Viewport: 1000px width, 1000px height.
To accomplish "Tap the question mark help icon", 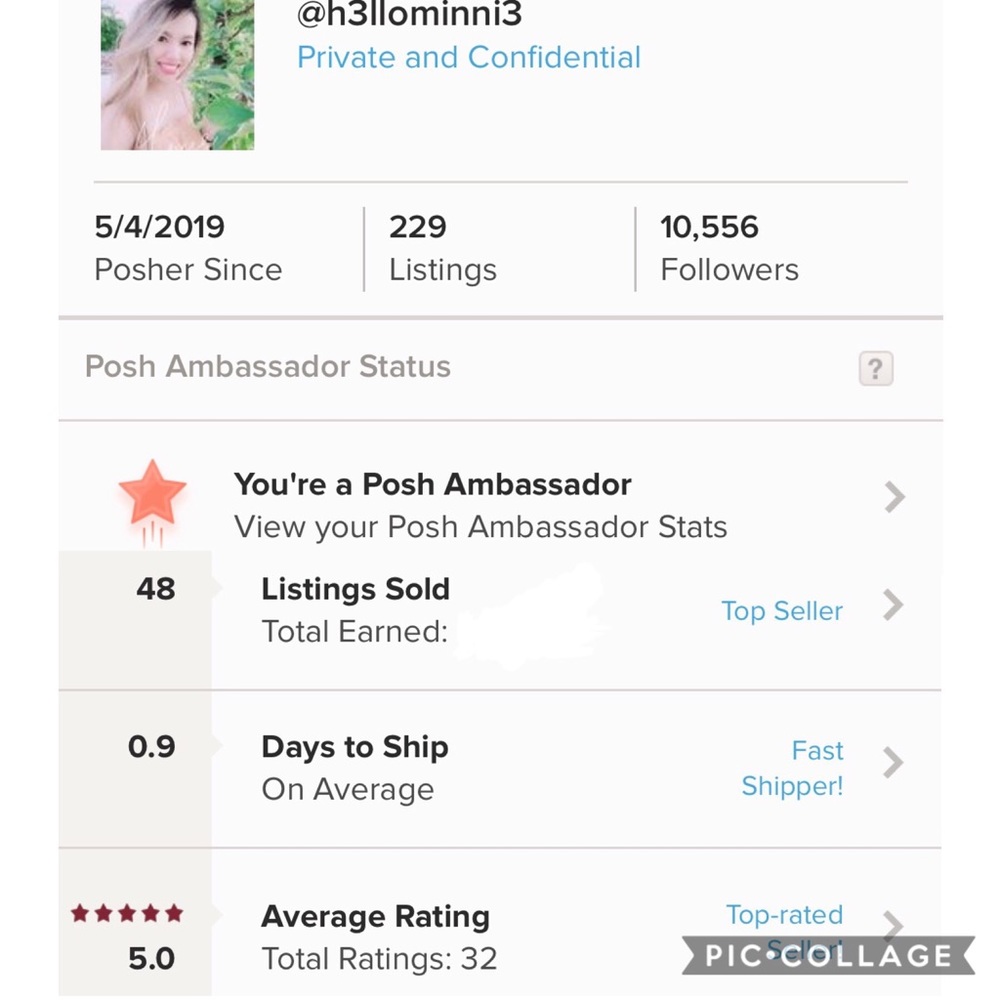I will point(875,369).
